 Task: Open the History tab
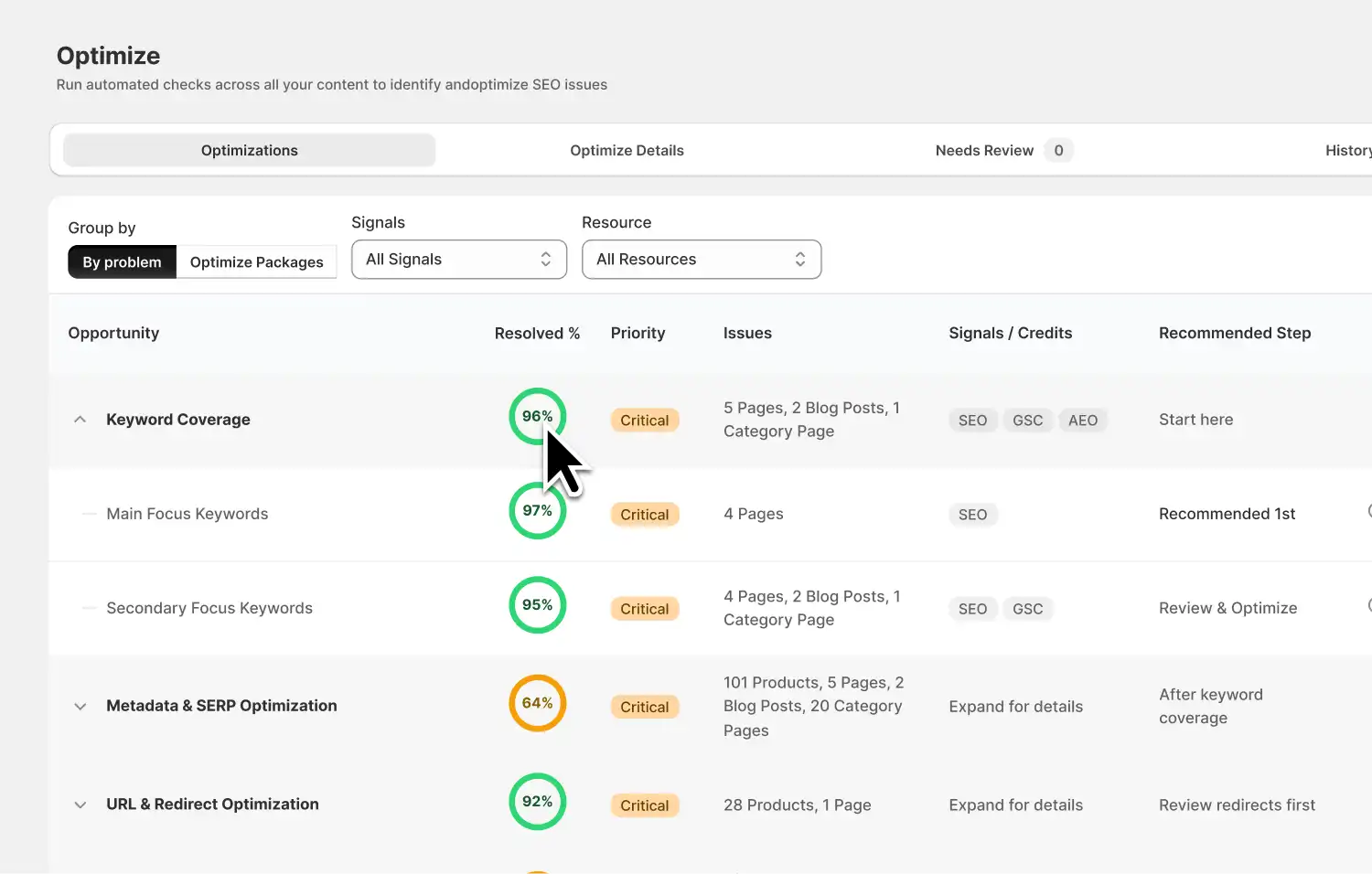click(x=1348, y=151)
